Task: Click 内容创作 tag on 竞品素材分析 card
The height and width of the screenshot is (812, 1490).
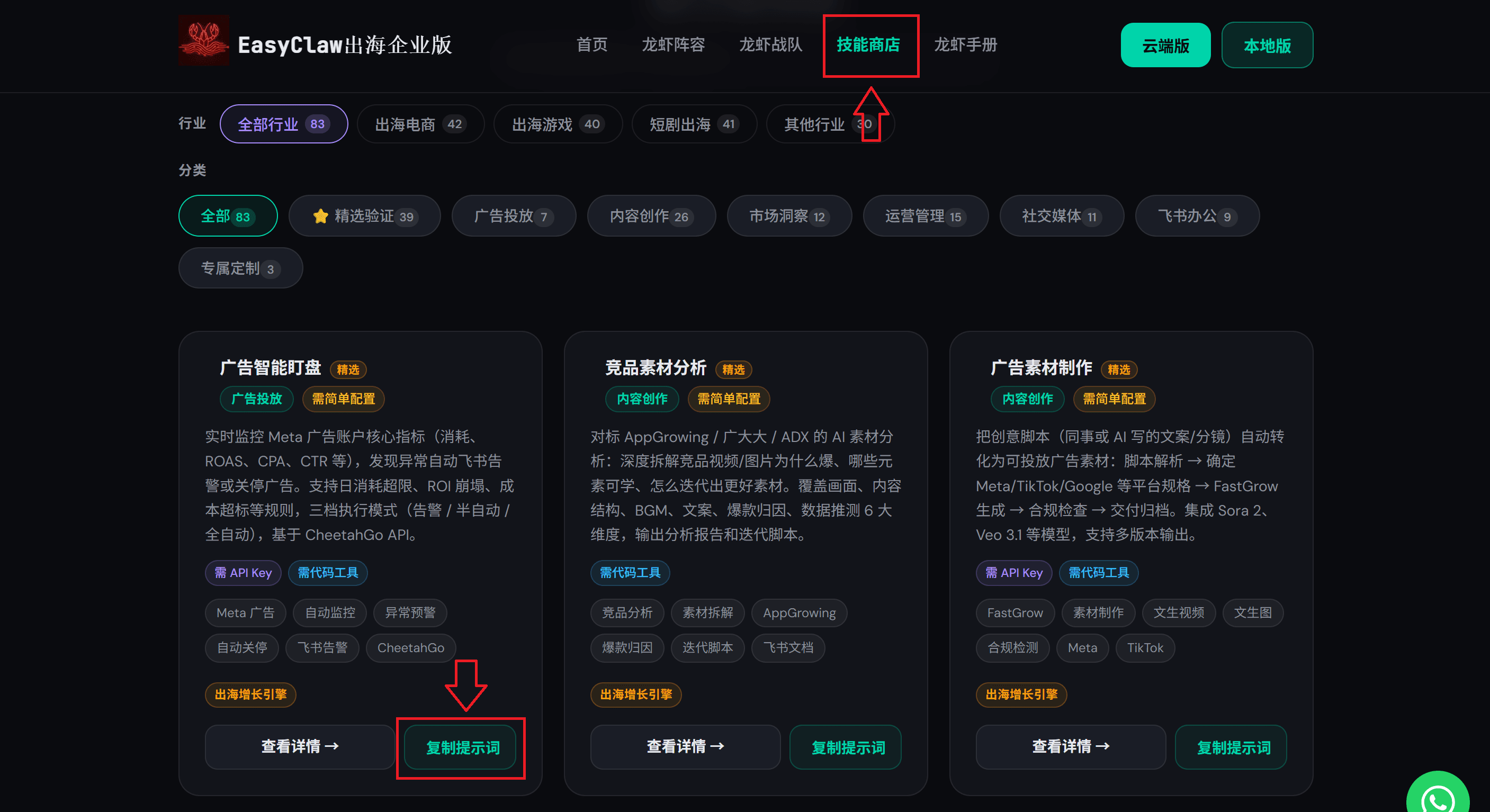Action: tap(642, 399)
